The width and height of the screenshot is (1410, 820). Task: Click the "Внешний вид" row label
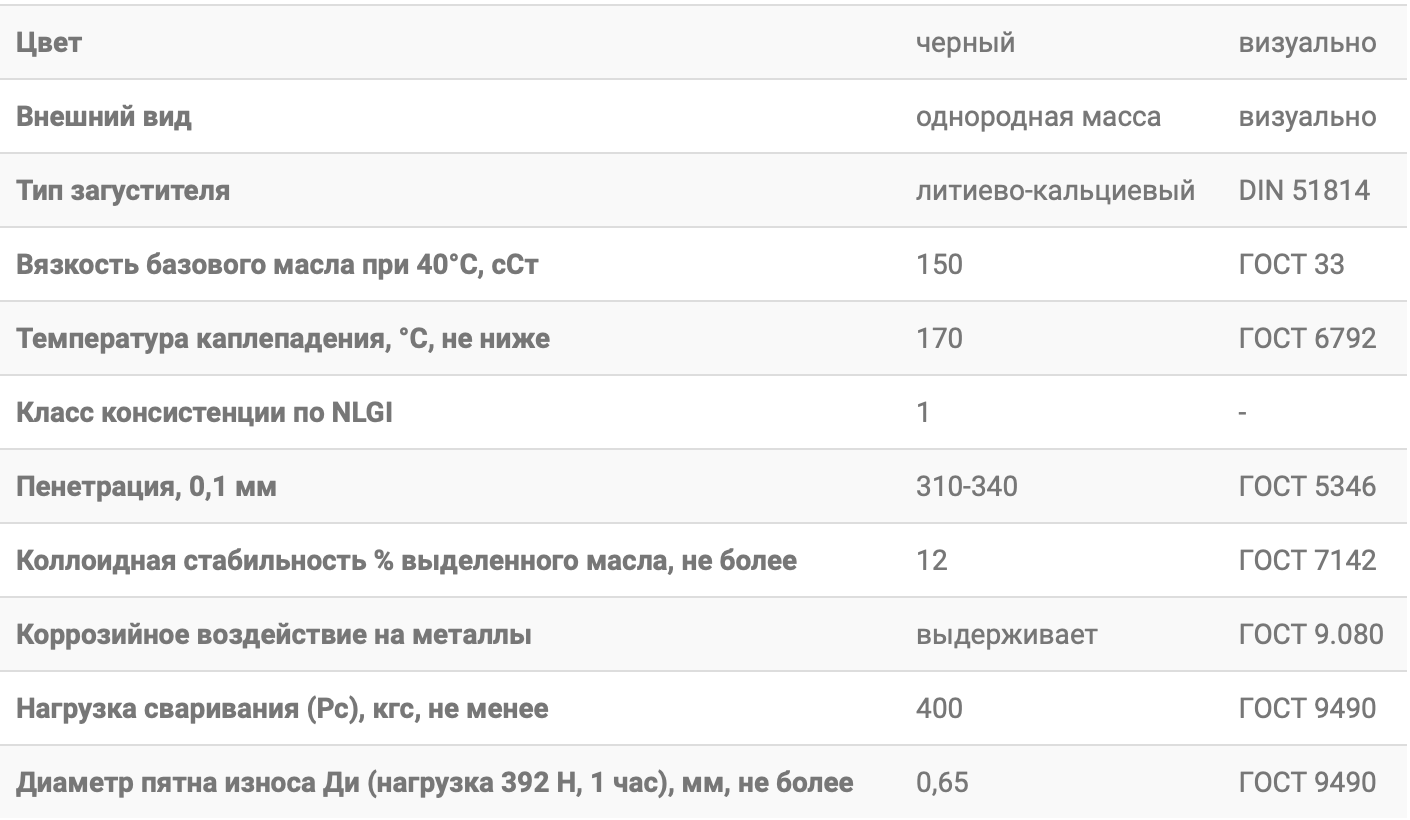pos(104,117)
